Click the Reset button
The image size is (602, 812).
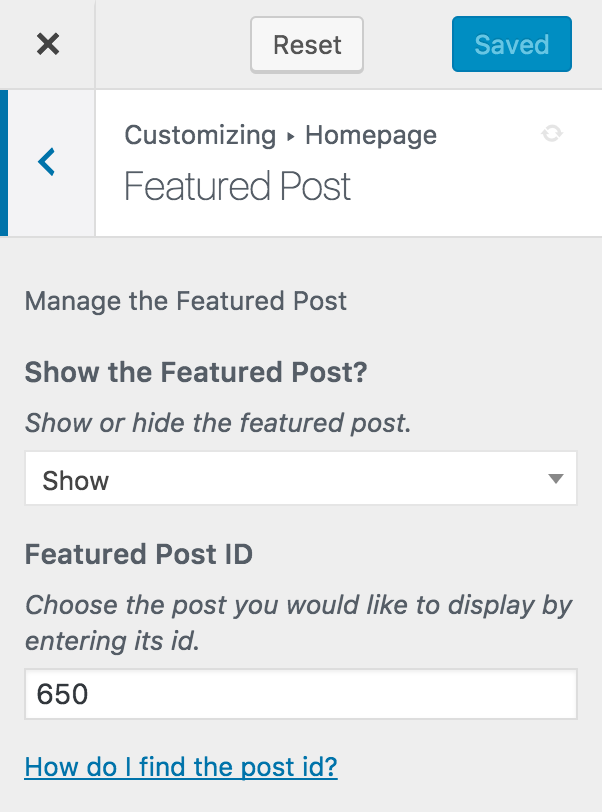point(307,45)
